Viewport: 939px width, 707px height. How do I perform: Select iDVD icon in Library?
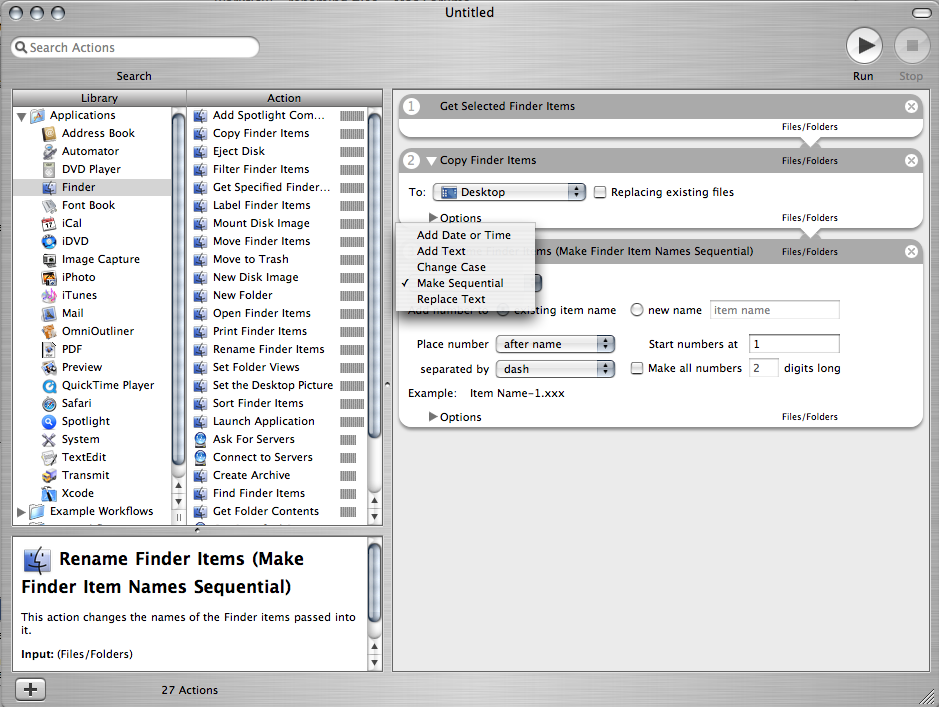tap(49, 241)
